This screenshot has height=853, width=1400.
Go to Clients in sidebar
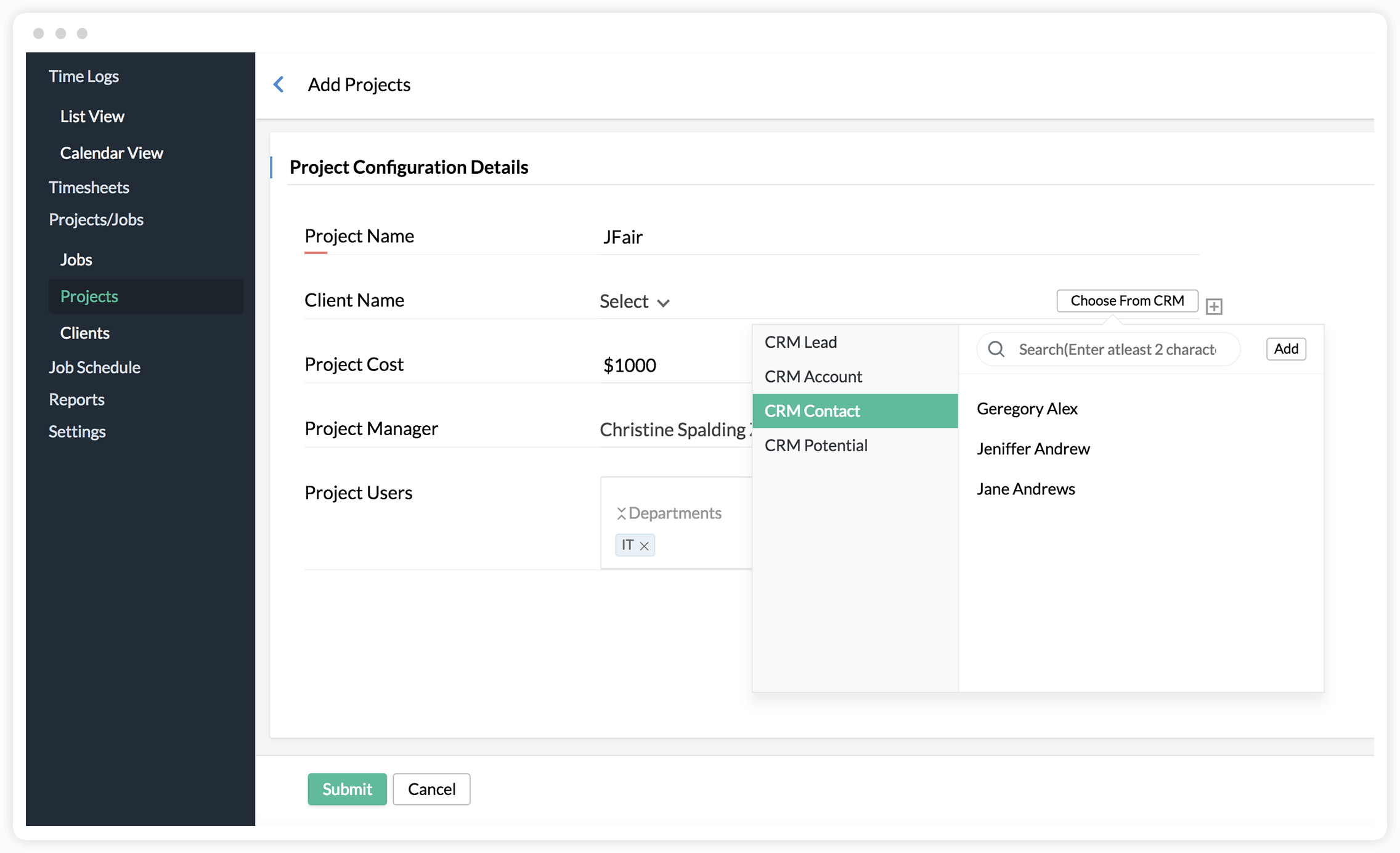coord(84,333)
